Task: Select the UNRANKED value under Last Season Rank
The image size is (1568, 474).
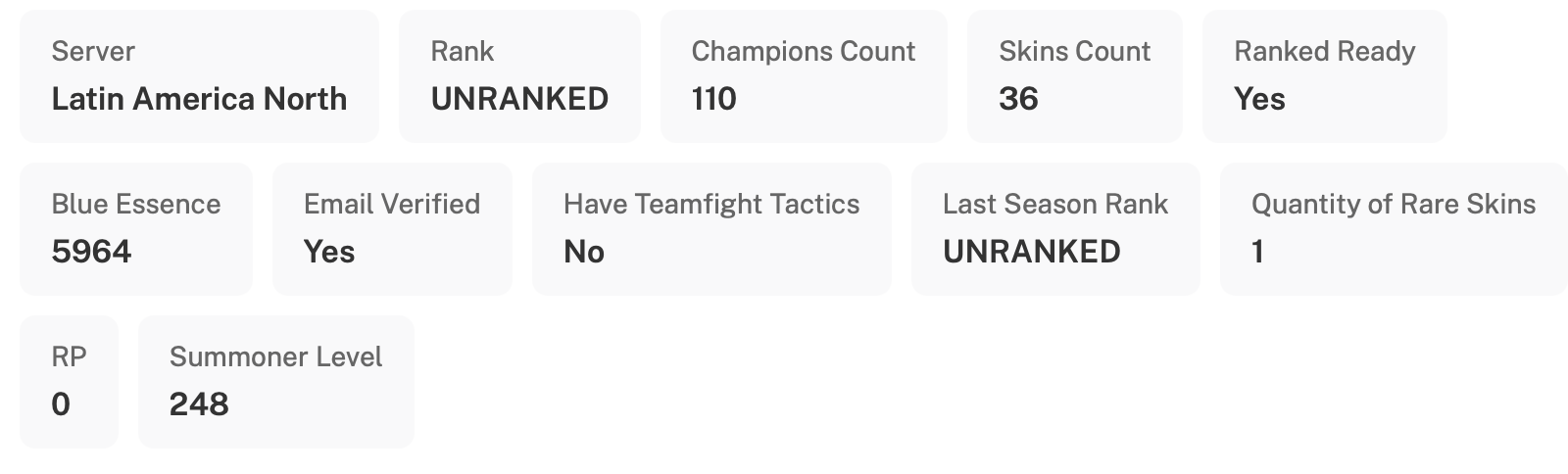Action: 1032,252
